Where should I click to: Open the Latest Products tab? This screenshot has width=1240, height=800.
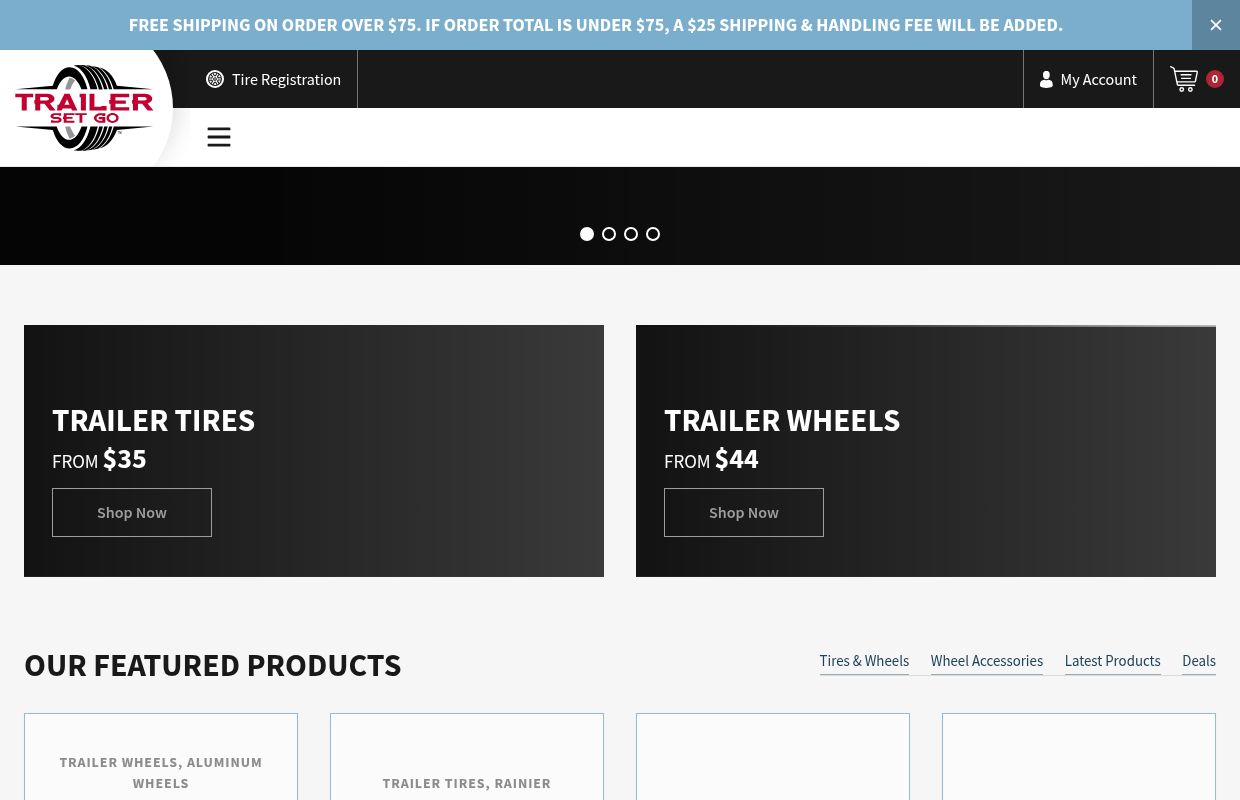1112,661
